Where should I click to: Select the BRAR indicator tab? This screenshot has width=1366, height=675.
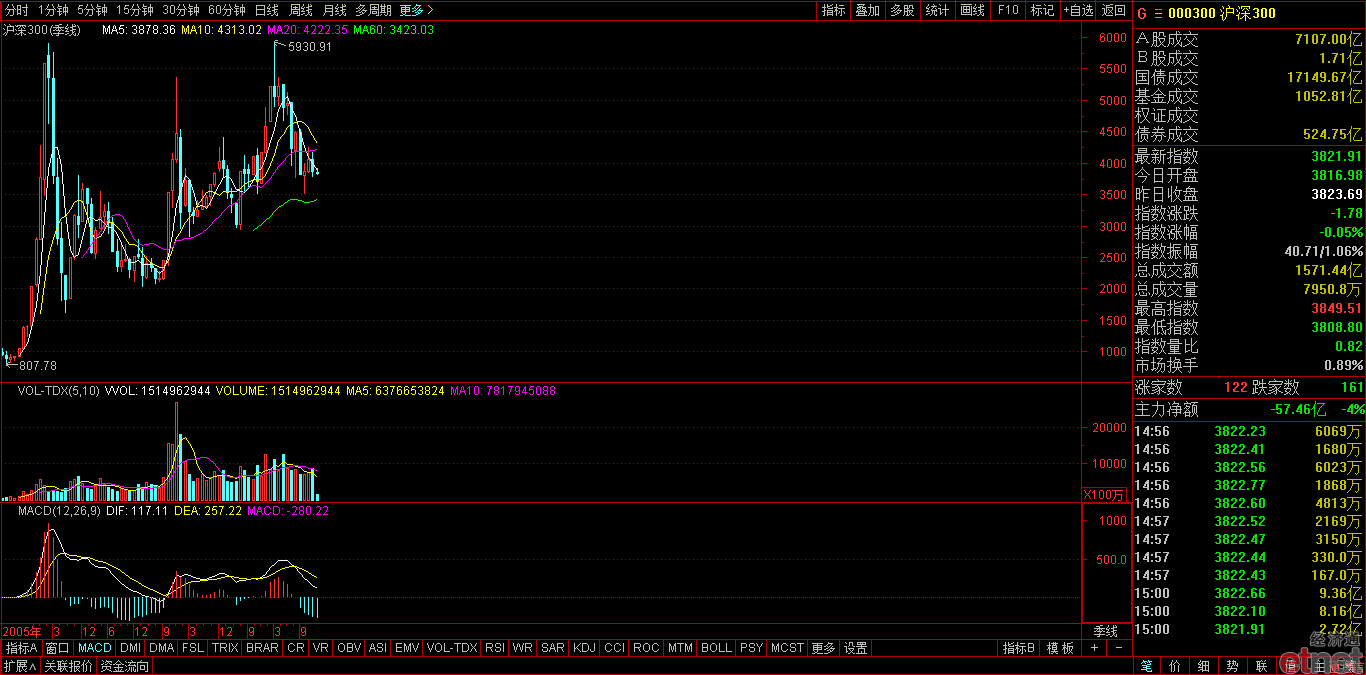pos(262,648)
